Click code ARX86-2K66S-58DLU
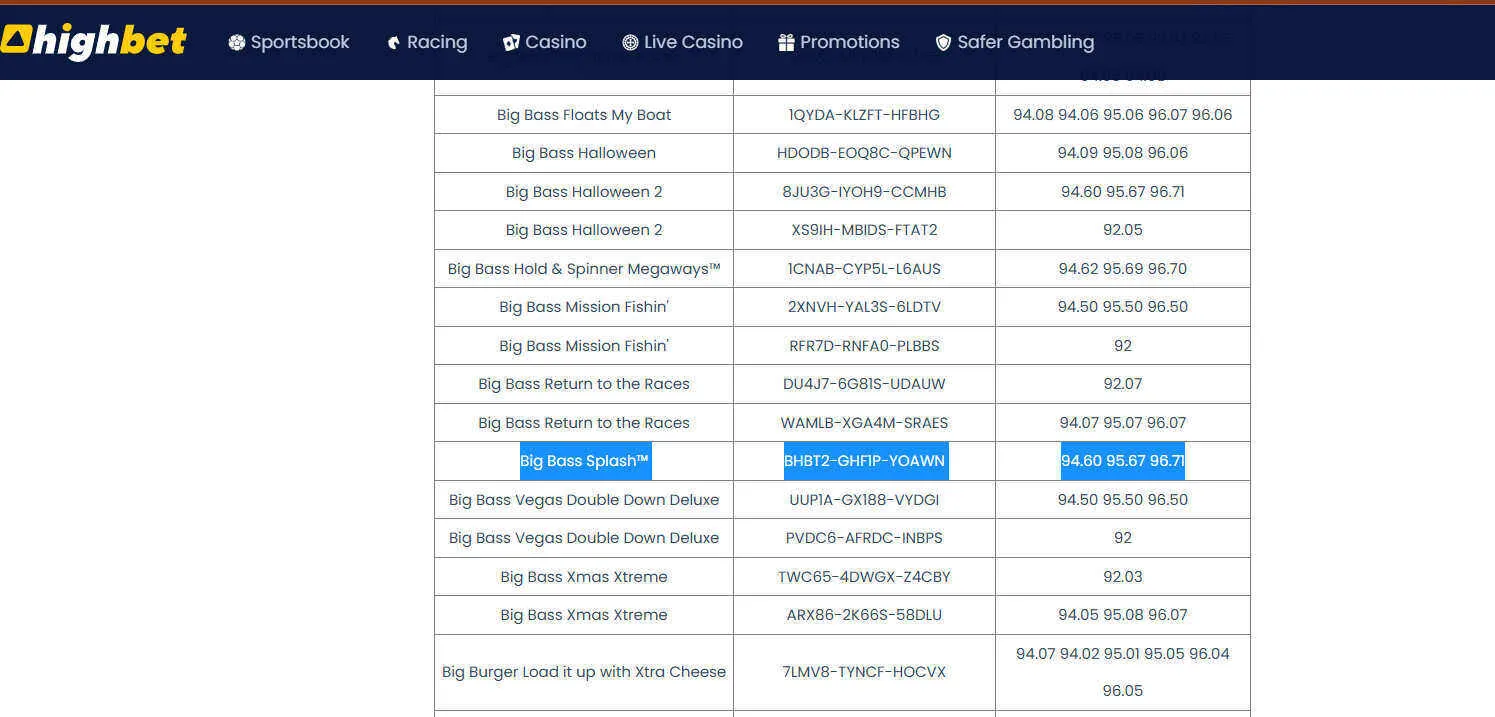Screen dimensions: 1495x717 click(x=864, y=615)
